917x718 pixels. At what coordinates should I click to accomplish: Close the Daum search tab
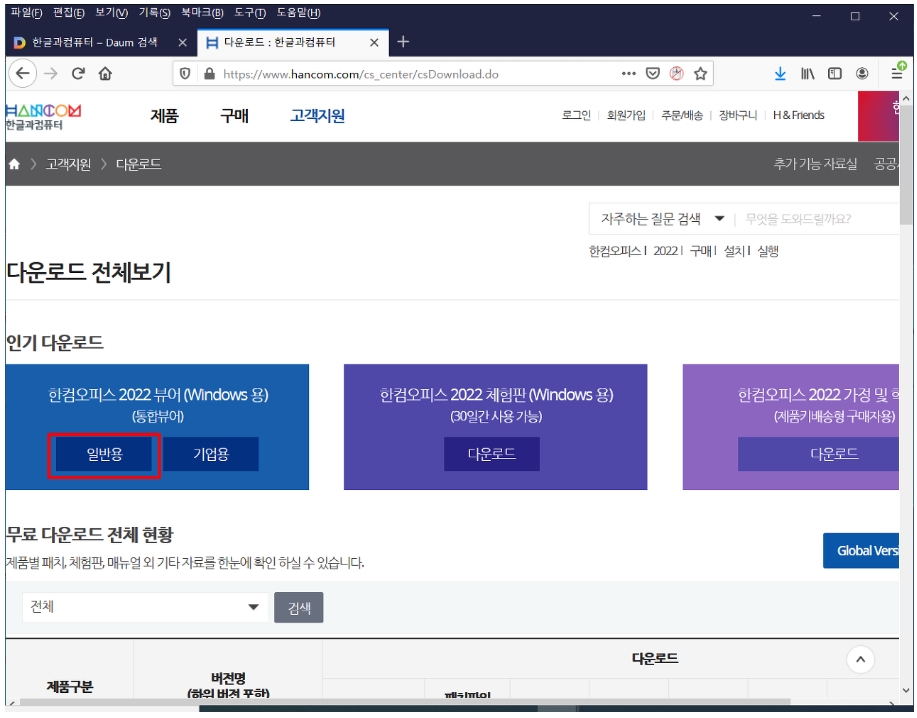pos(182,43)
